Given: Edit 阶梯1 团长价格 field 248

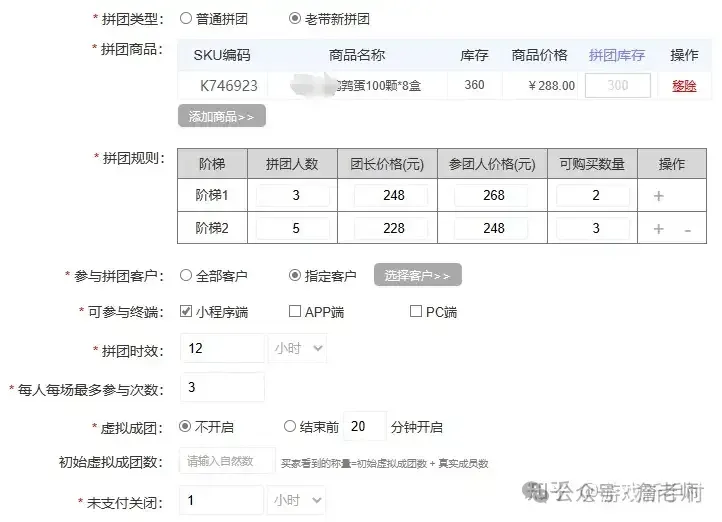Looking at the screenshot, I should (x=390, y=195).
